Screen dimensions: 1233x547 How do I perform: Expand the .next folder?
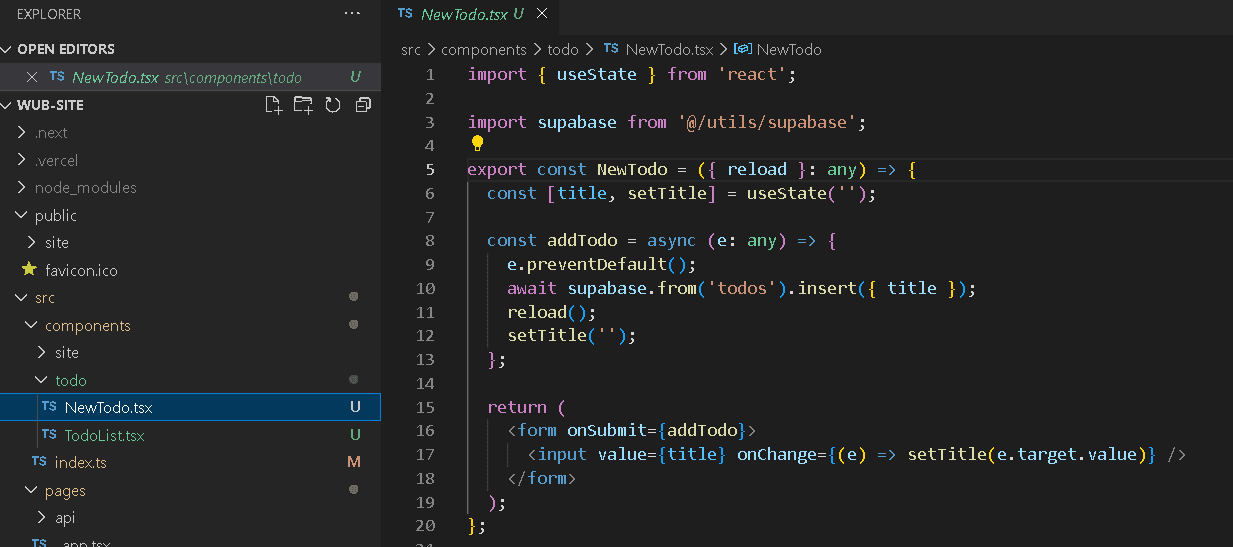51,133
